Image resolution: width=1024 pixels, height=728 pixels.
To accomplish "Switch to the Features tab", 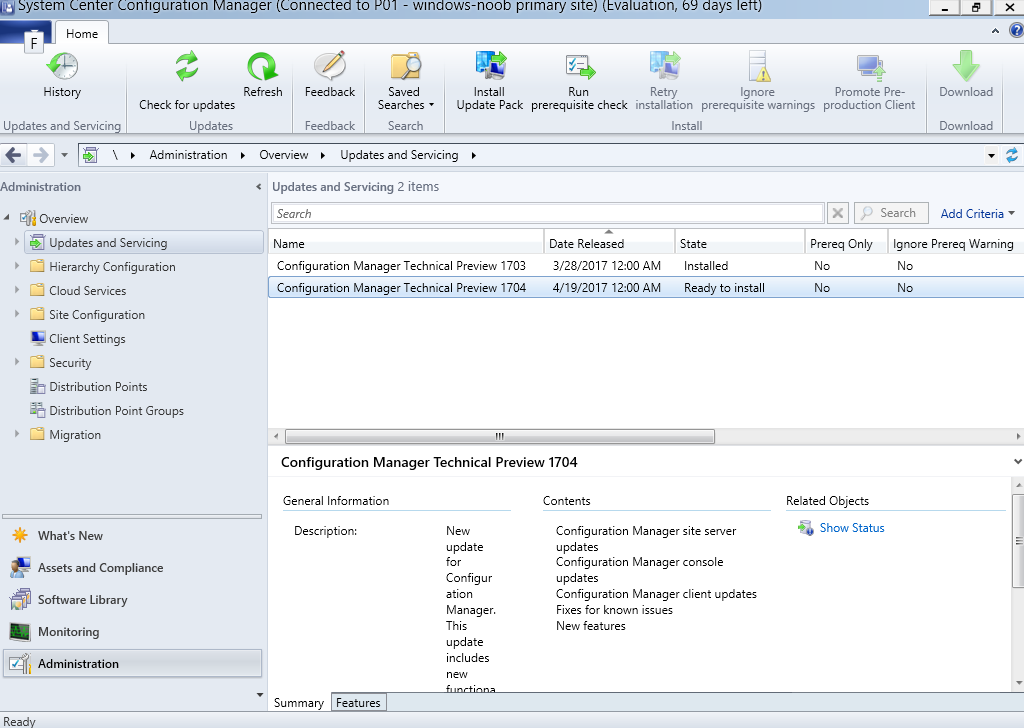I will (359, 703).
